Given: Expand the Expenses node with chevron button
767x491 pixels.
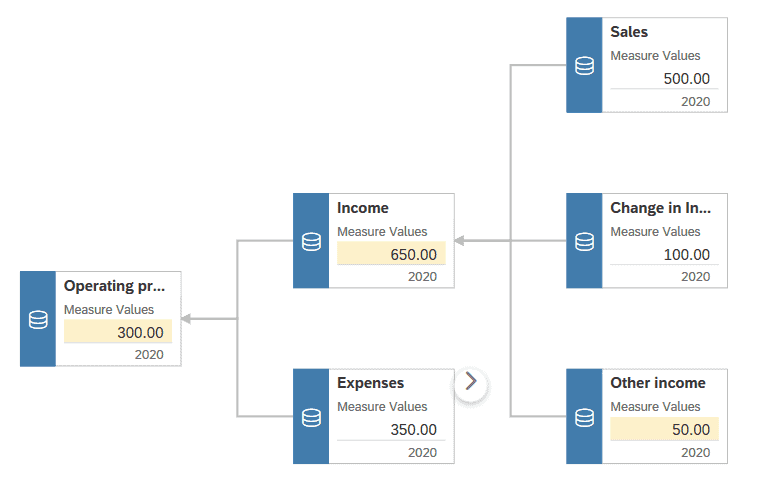Looking at the screenshot, I should (x=471, y=382).
